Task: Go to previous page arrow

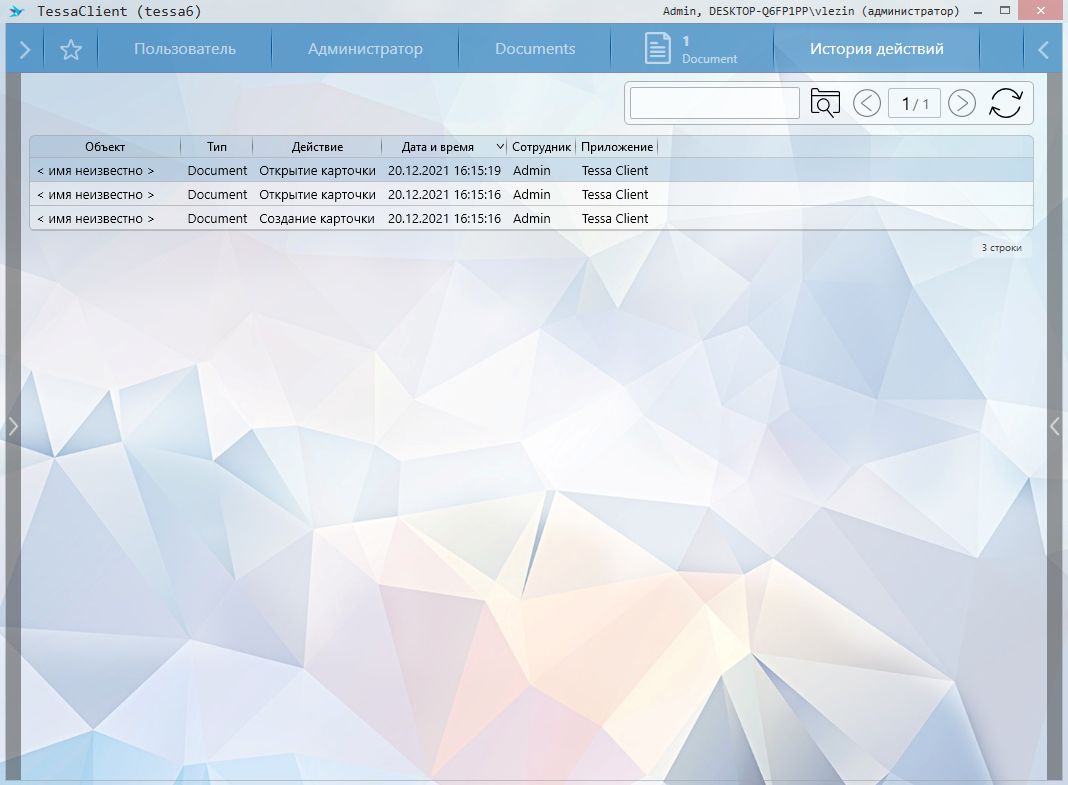Action: click(x=867, y=103)
